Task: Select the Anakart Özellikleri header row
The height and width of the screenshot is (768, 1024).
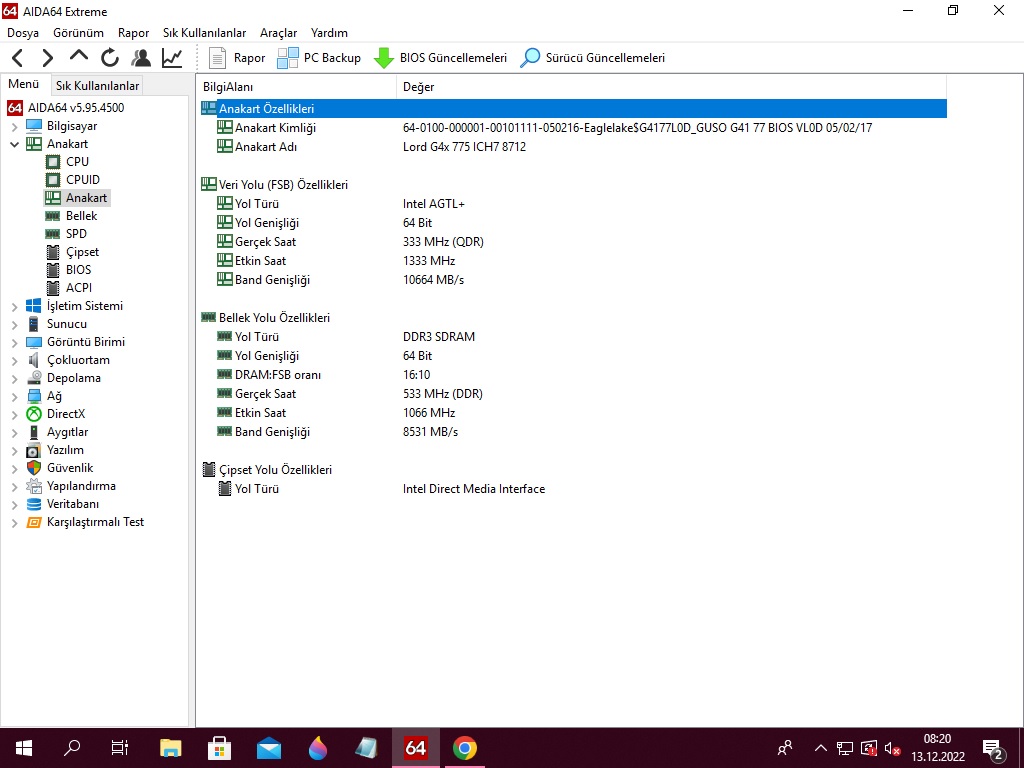Action: click(x=573, y=109)
